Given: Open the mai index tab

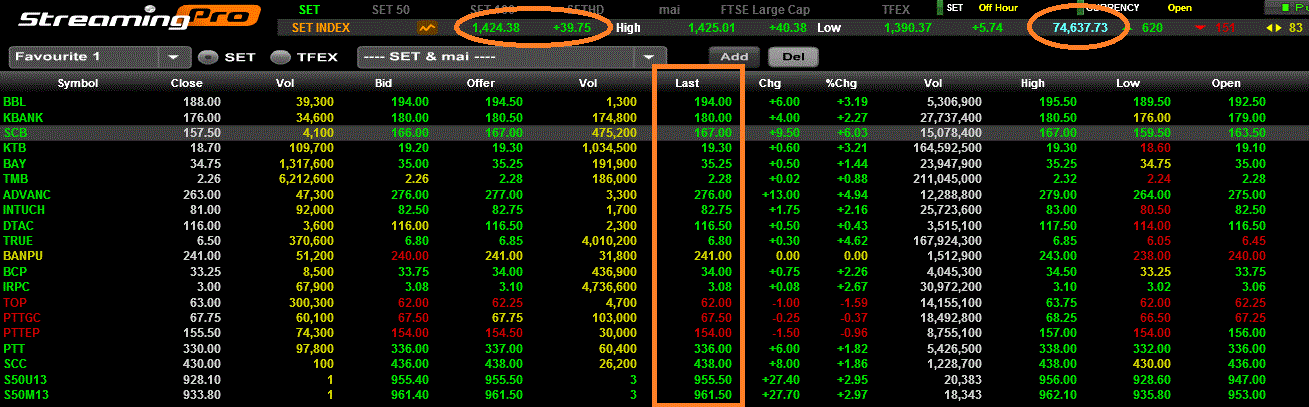Looking at the screenshot, I should (670, 8).
